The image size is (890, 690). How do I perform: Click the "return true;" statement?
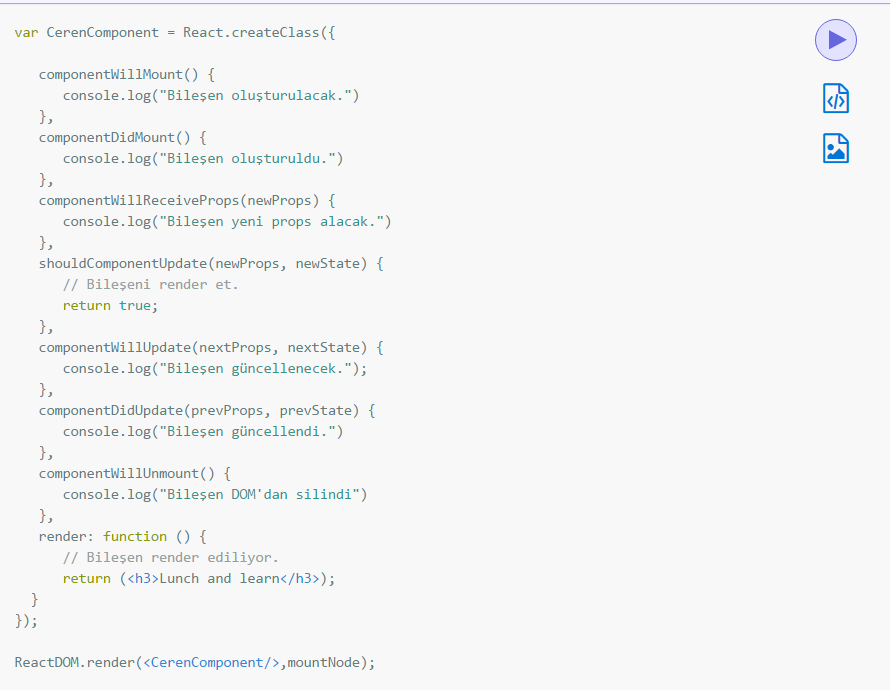110,306
